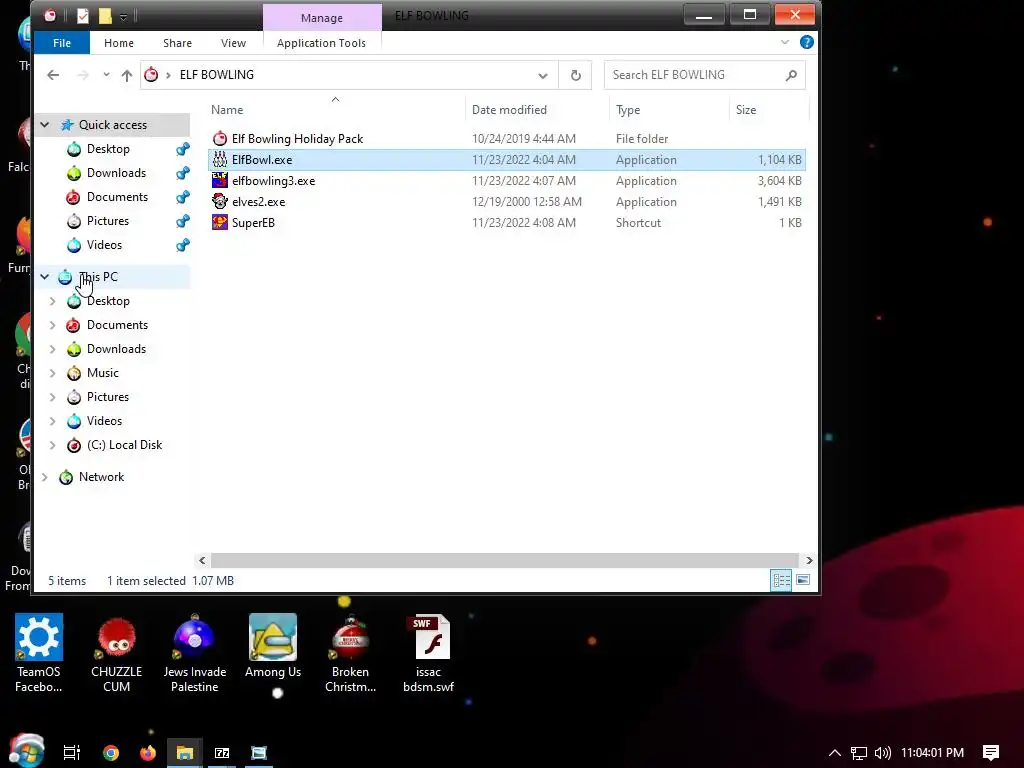Viewport: 1024px width, 768px height.
Task: Open the customize quick access toolbar dropdown
Action: tap(123, 17)
